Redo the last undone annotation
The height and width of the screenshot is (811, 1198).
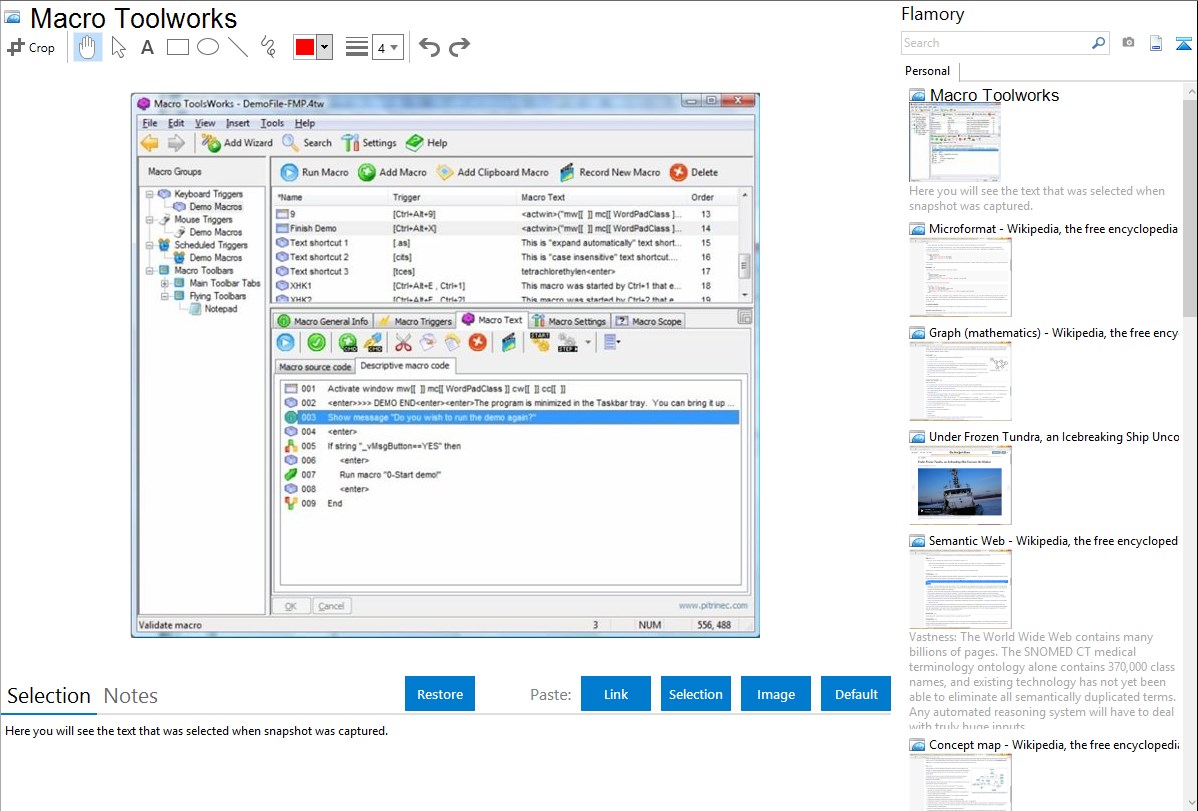click(459, 47)
